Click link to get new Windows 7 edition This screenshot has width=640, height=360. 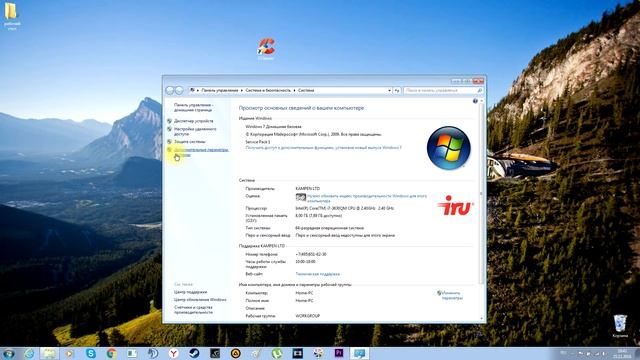coord(323,148)
